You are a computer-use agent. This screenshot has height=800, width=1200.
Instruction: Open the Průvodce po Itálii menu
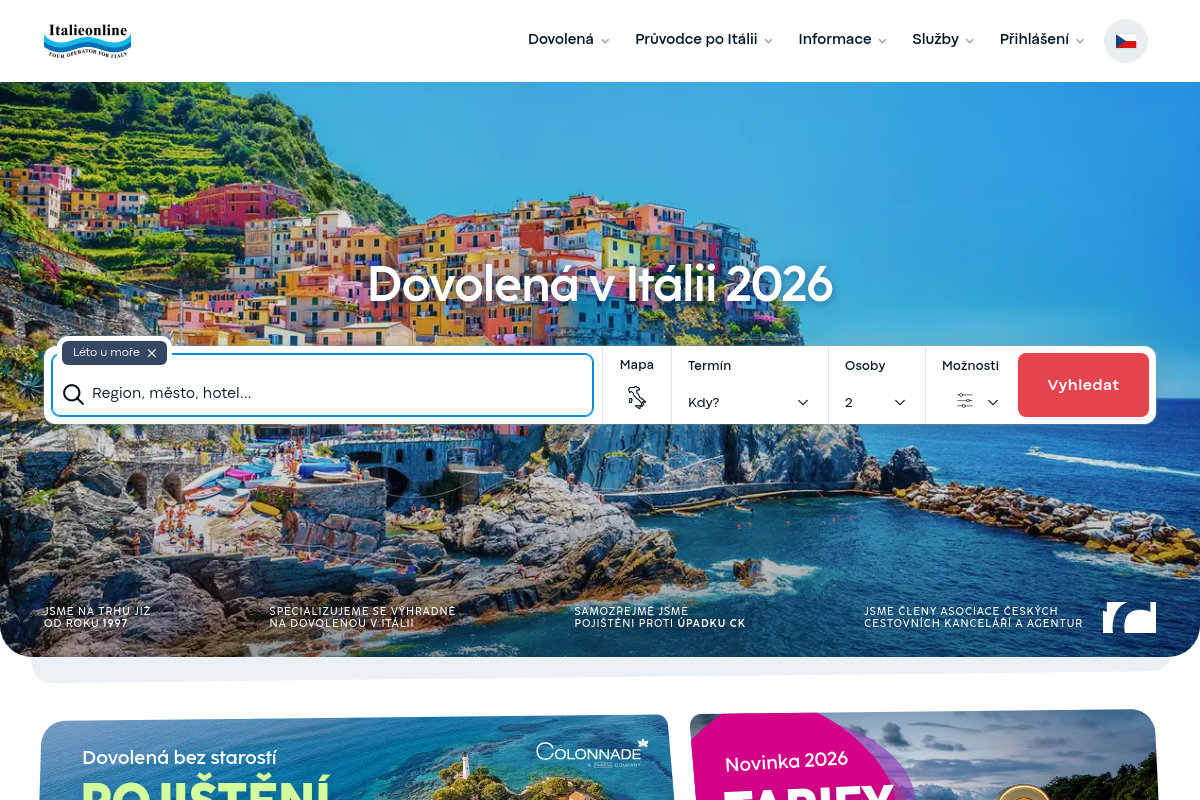pyautogui.click(x=704, y=40)
